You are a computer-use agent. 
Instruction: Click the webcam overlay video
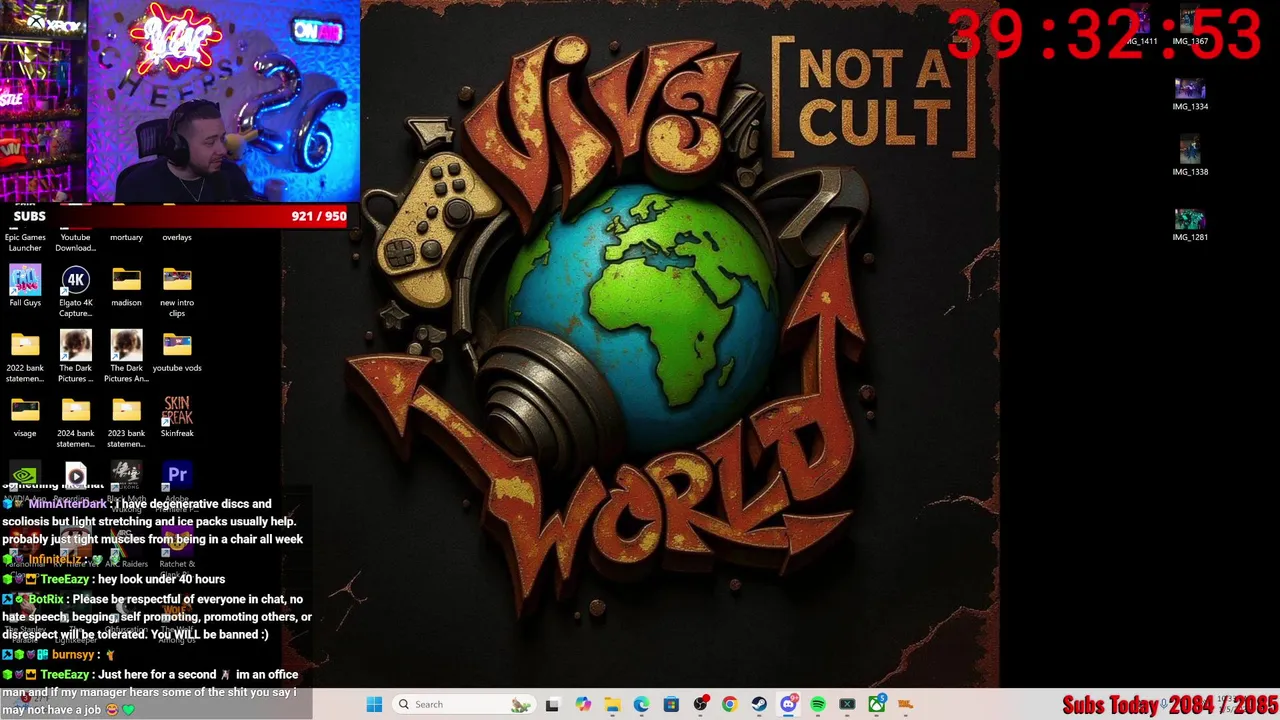[x=180, y=101]
